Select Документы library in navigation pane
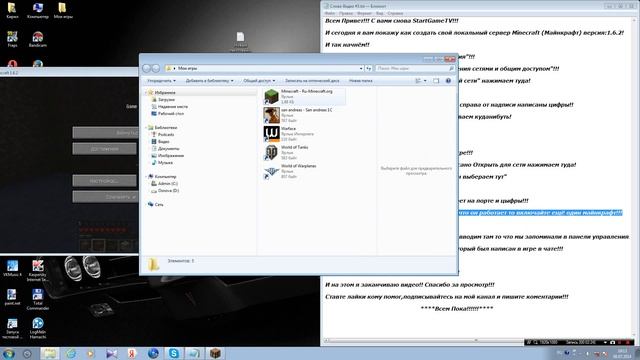Viewport: 640px width, 360px height. pyautogui.click(x=165, y=149)
